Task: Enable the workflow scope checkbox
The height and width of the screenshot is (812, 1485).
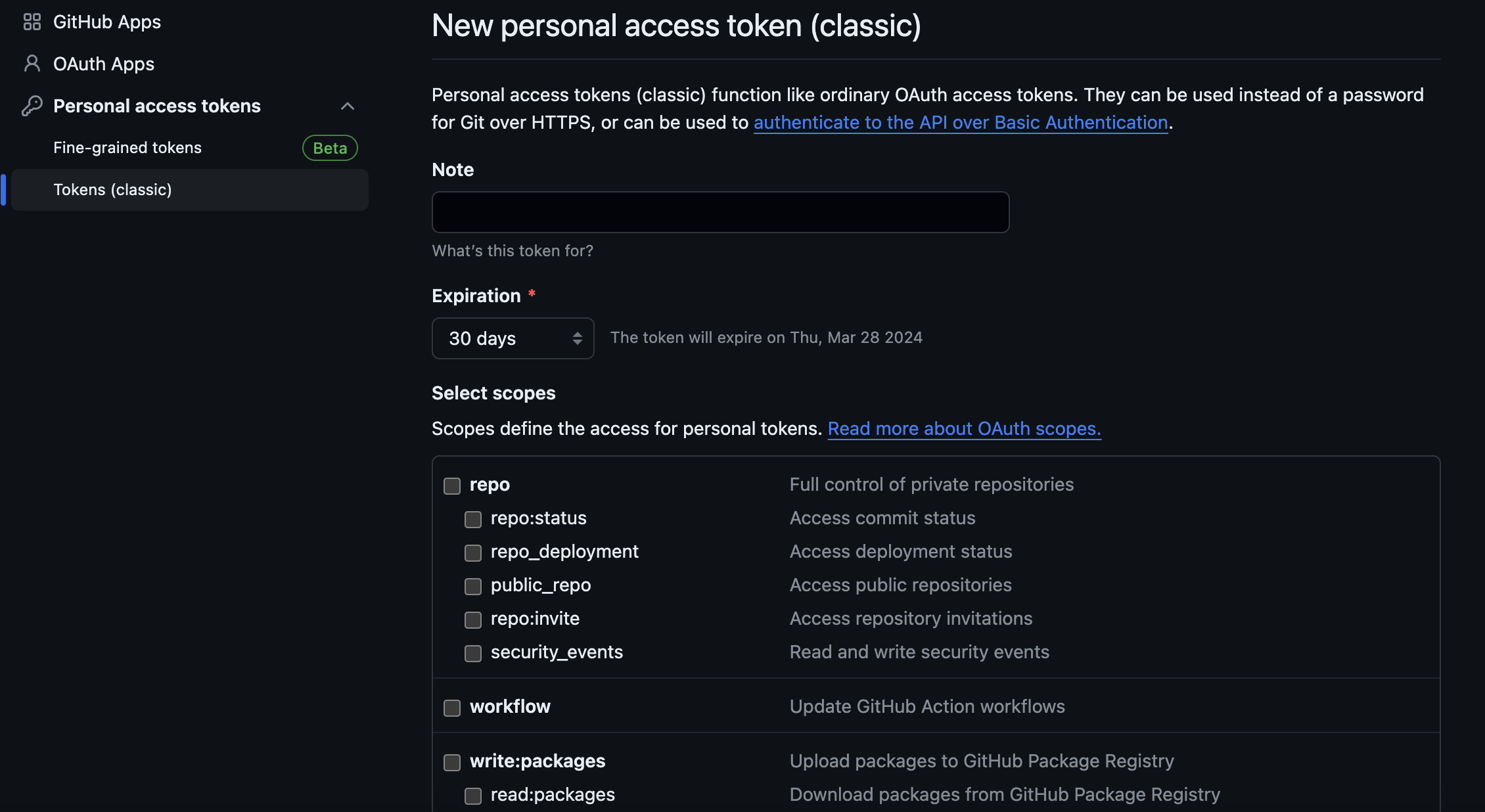Action: click(x=452, y=708)
